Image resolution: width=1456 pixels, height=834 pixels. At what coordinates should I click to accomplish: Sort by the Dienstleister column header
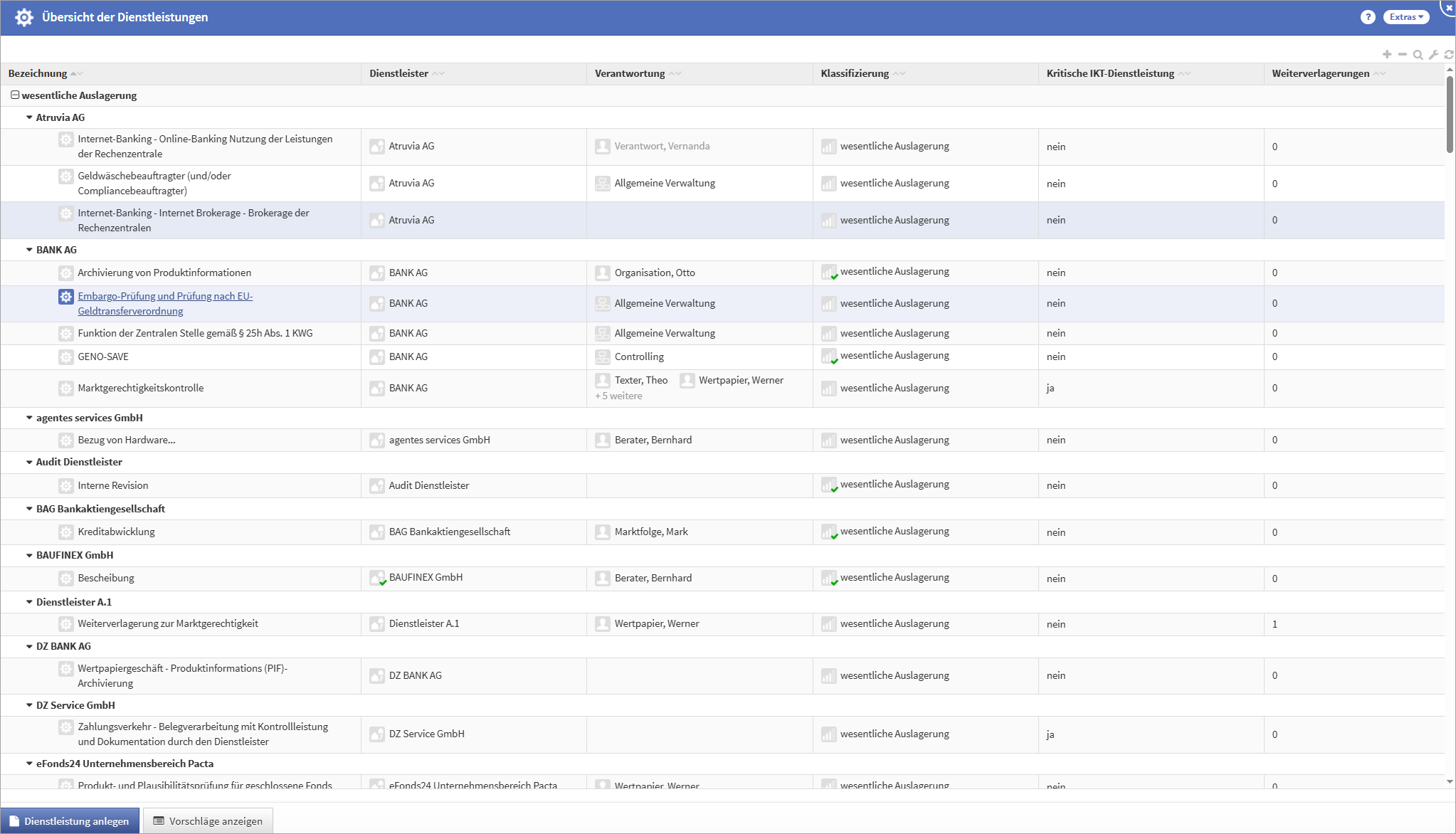(x=399, y=73)
